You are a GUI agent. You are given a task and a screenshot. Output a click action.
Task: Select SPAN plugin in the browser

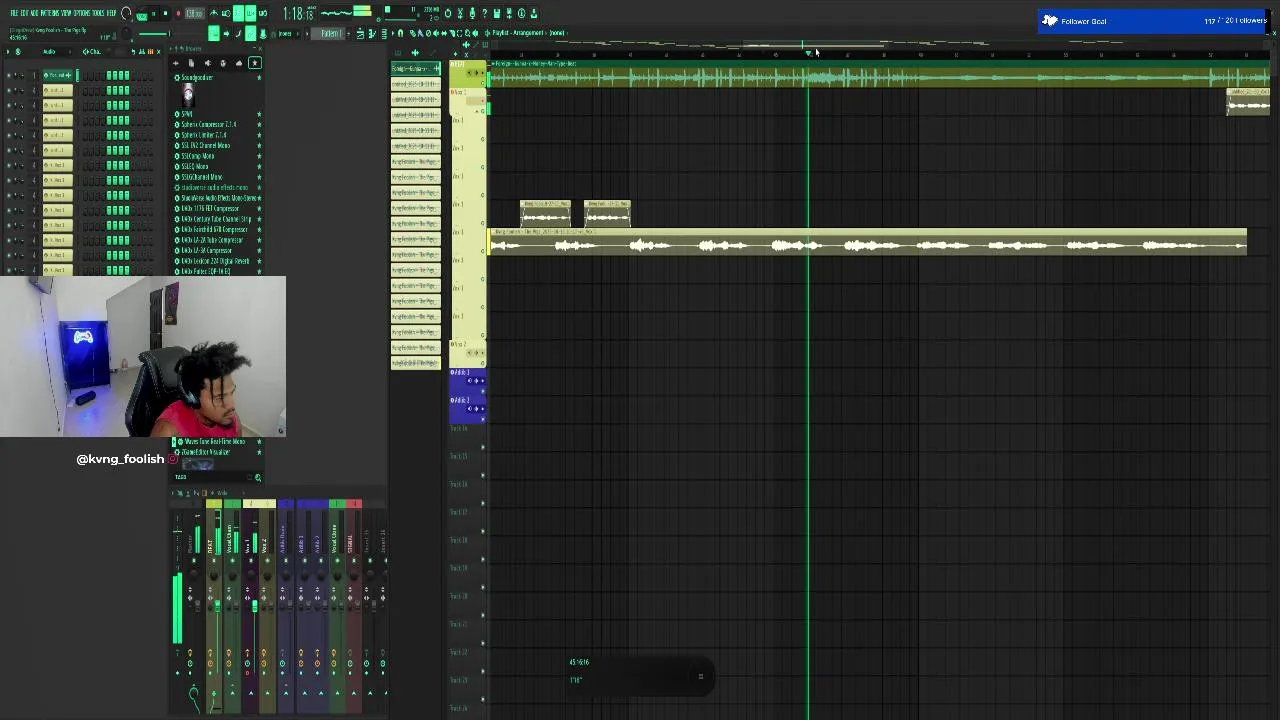pyautogui.click(x=187, y=114)
